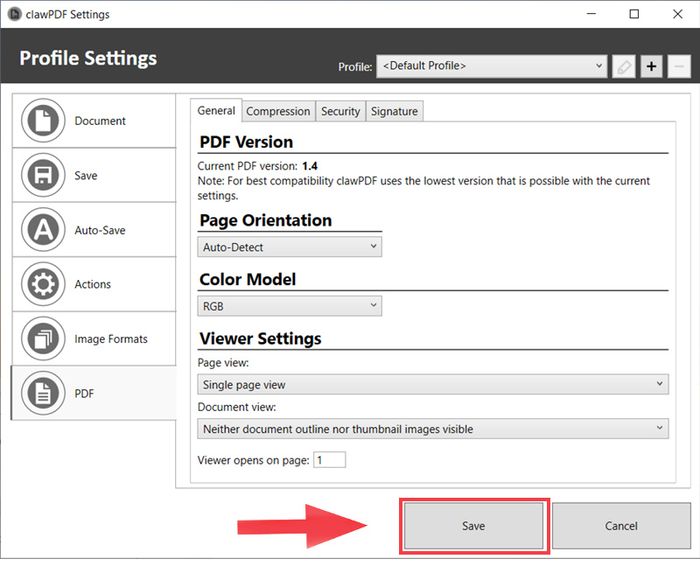Remove profile with the minus icon
The height and width of the screenshot is (572, 700).
click(679, 67)
